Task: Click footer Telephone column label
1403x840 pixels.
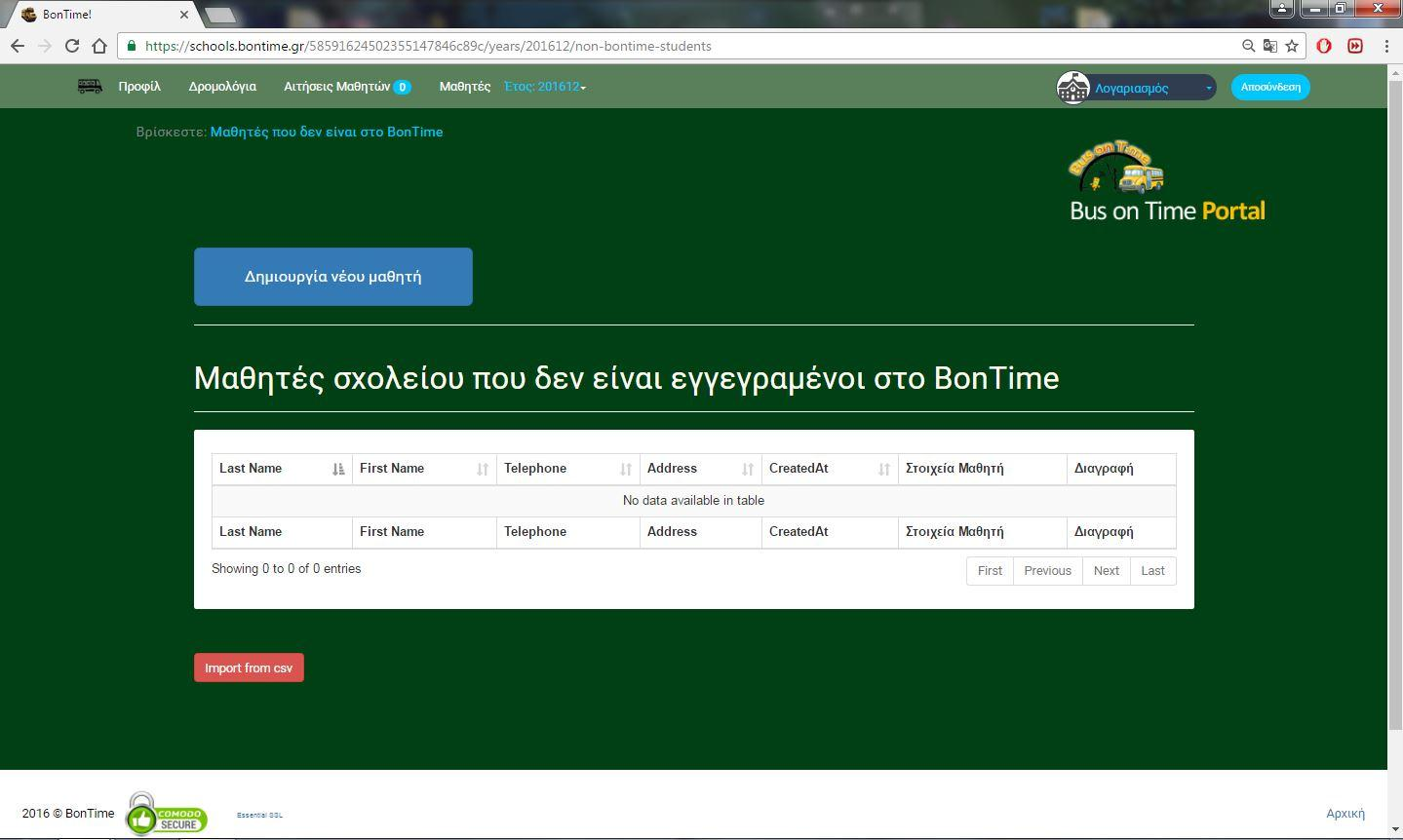Action: coord(535,532)
